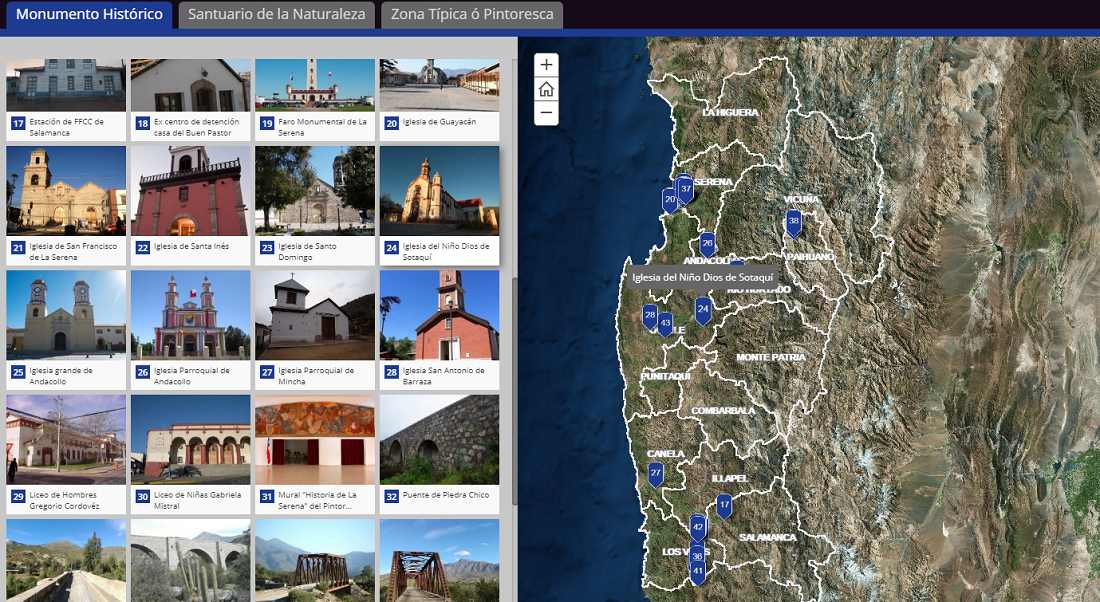
Task: Click map marker 17 near Illapel
Action: tap(724, 504)
